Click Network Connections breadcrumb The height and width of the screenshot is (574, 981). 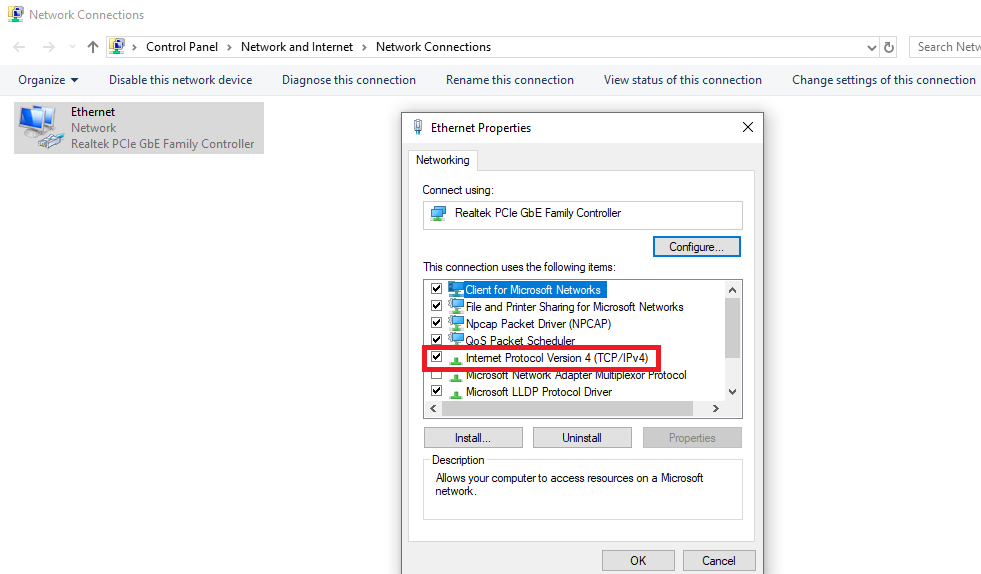pyautogui.click(x=433, y=47)
